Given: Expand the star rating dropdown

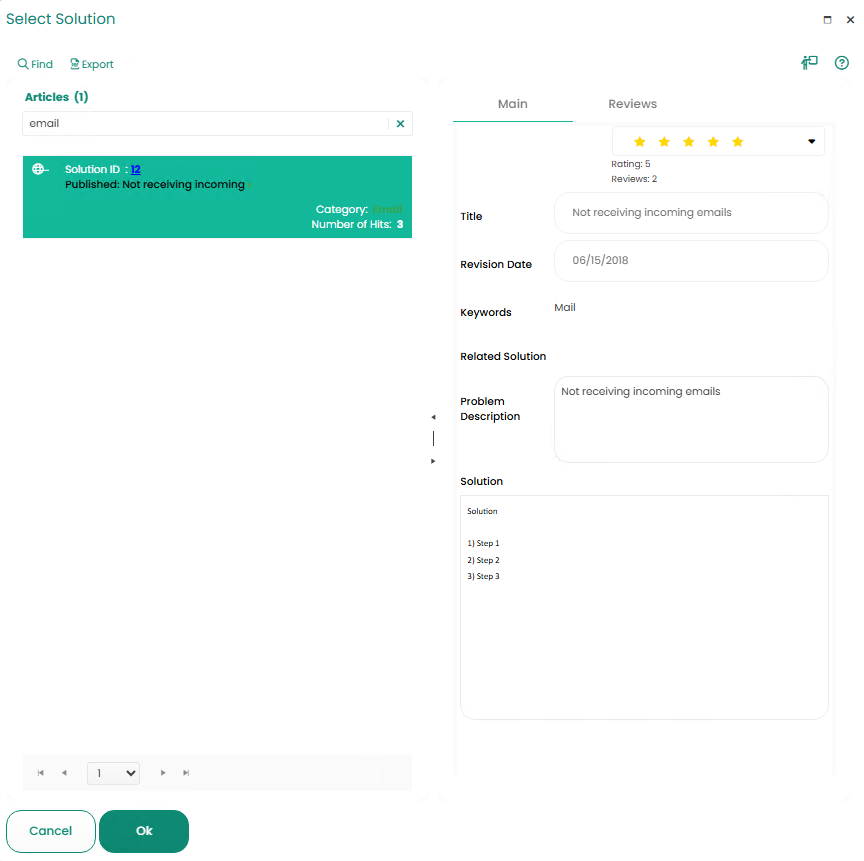Looking at the screenshot, I should coord(811,142).
